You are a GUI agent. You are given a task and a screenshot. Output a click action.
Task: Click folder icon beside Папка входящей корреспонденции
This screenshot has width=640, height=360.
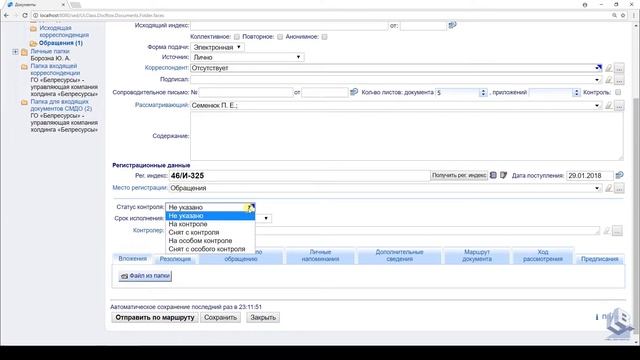click(x=24, y=67)
